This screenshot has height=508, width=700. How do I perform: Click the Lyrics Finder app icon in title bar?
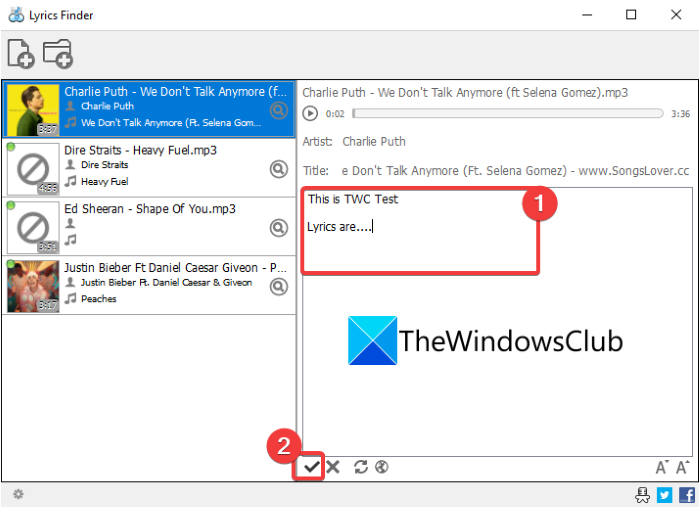[17, 15]
